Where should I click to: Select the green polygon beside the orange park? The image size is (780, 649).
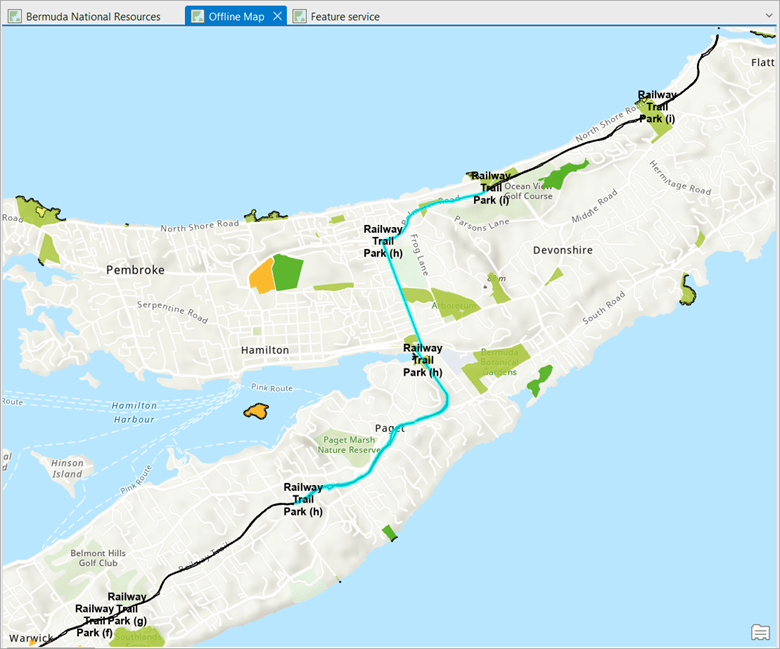point(288,272)
